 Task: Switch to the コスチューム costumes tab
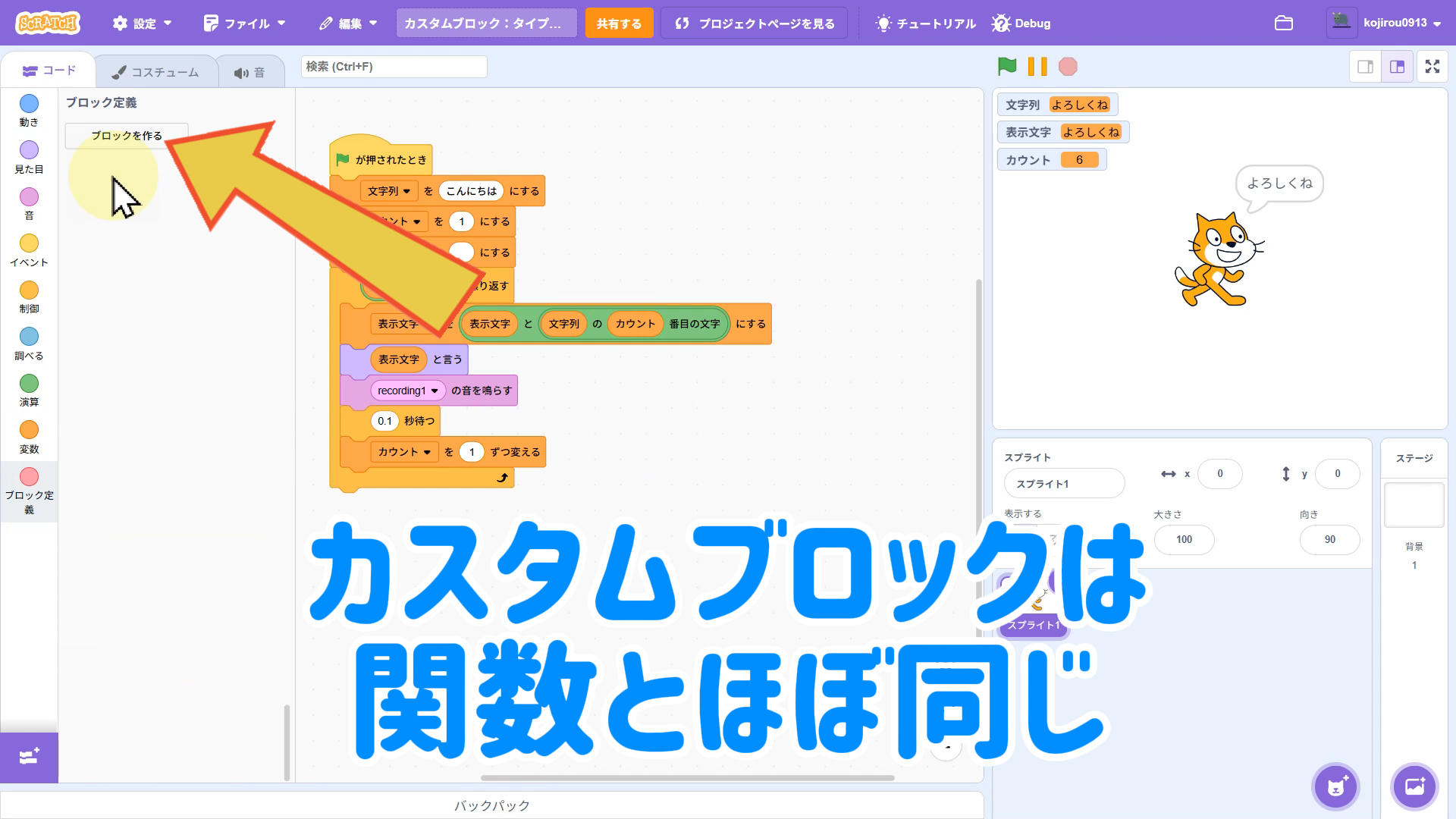point(155,72)
